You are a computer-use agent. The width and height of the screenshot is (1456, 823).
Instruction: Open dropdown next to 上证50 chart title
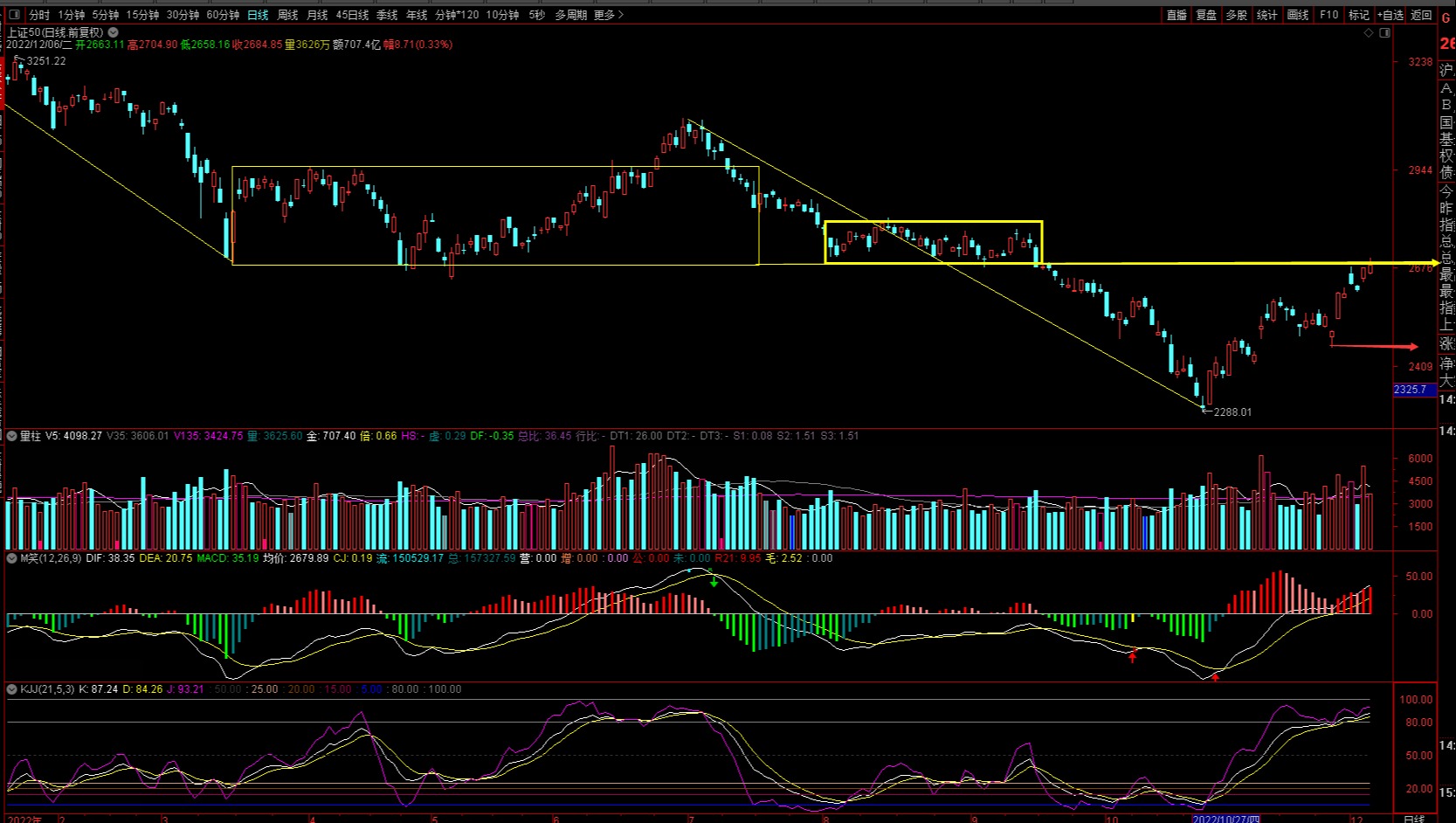pyautogui.click(x=113, y=32)
